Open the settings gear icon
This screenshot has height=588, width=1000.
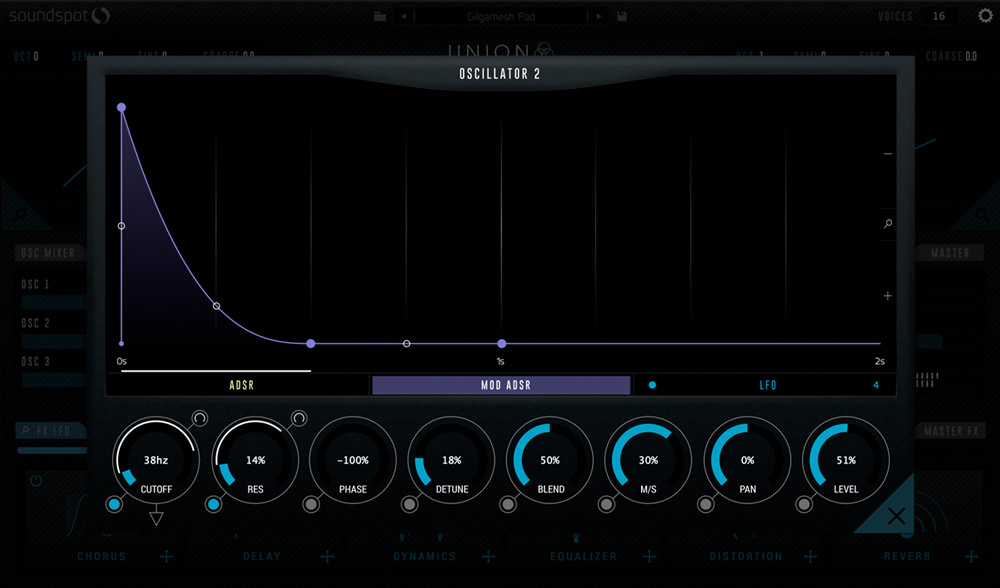click(x=985, y=16)
